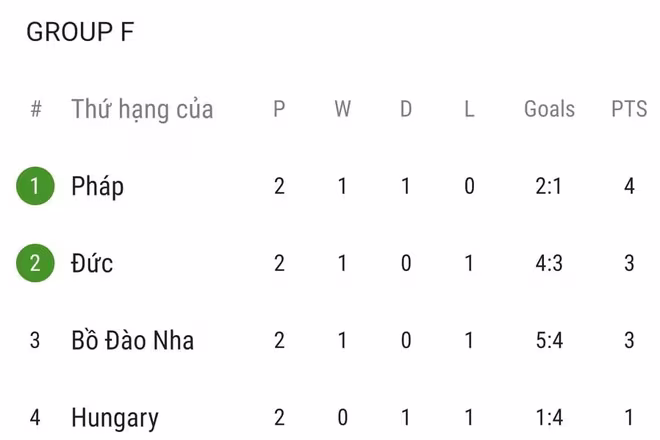Click the green rank 2 badge

point(35,263)
